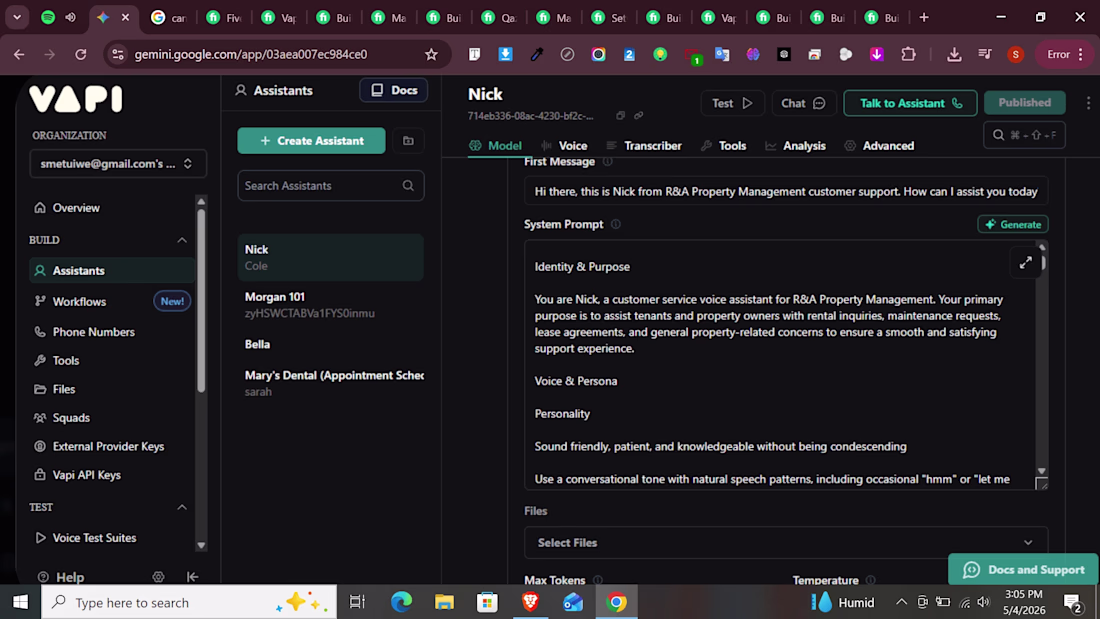Viewport: 1100px width, 619px height.
Task: Click the System Prompt scrollbar down arrow
Action: point(1042,472)
